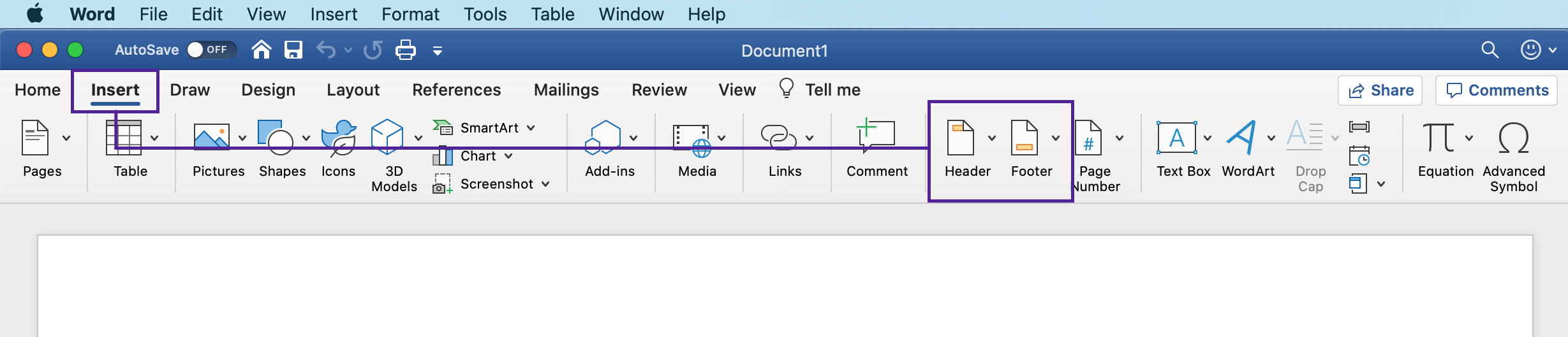Click the Pages icon
Screen dimensions: 1568x337
pos(35,138)
